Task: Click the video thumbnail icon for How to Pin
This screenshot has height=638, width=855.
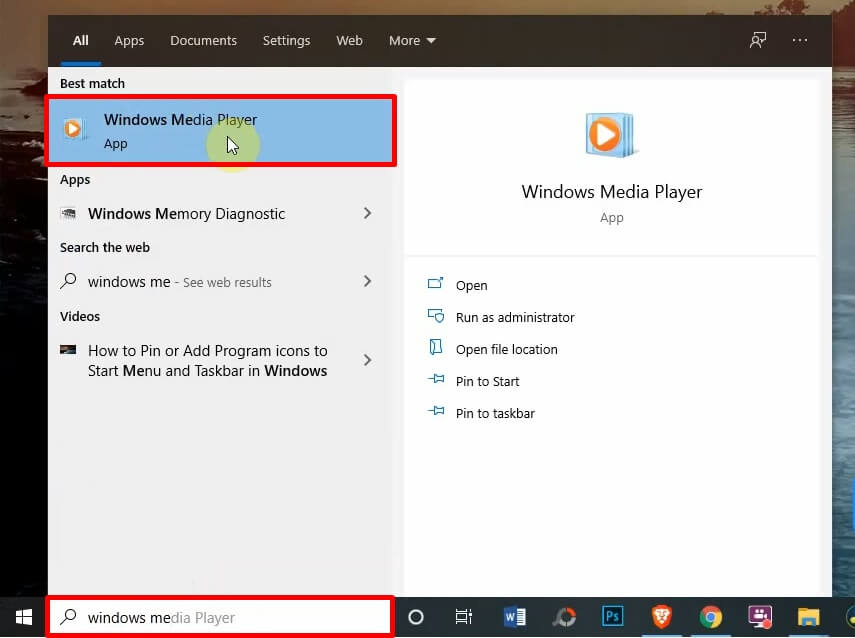Action: click(x=68, y=350)
